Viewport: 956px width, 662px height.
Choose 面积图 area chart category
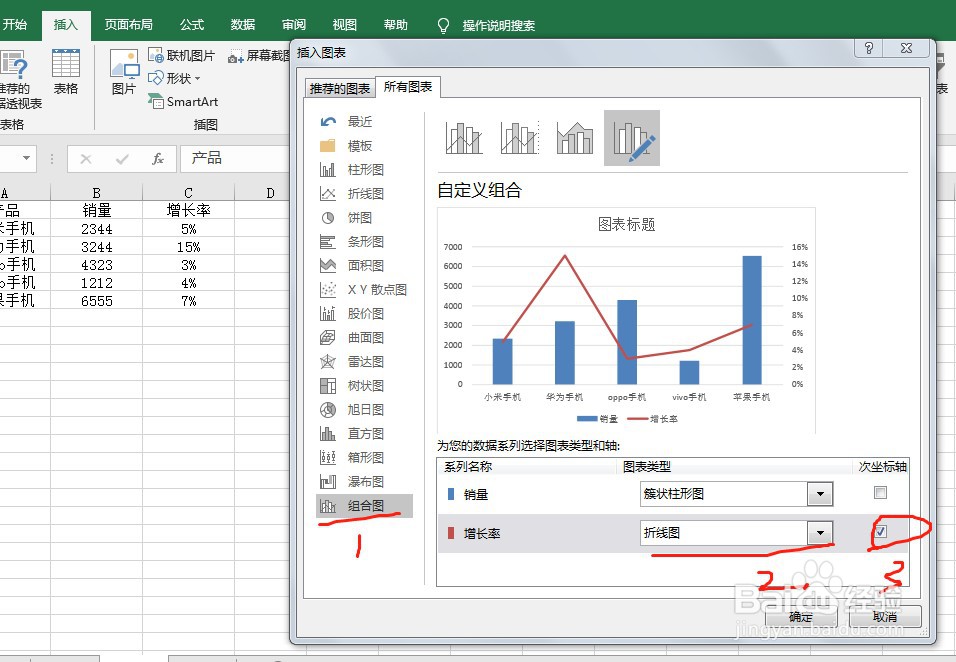364,266
